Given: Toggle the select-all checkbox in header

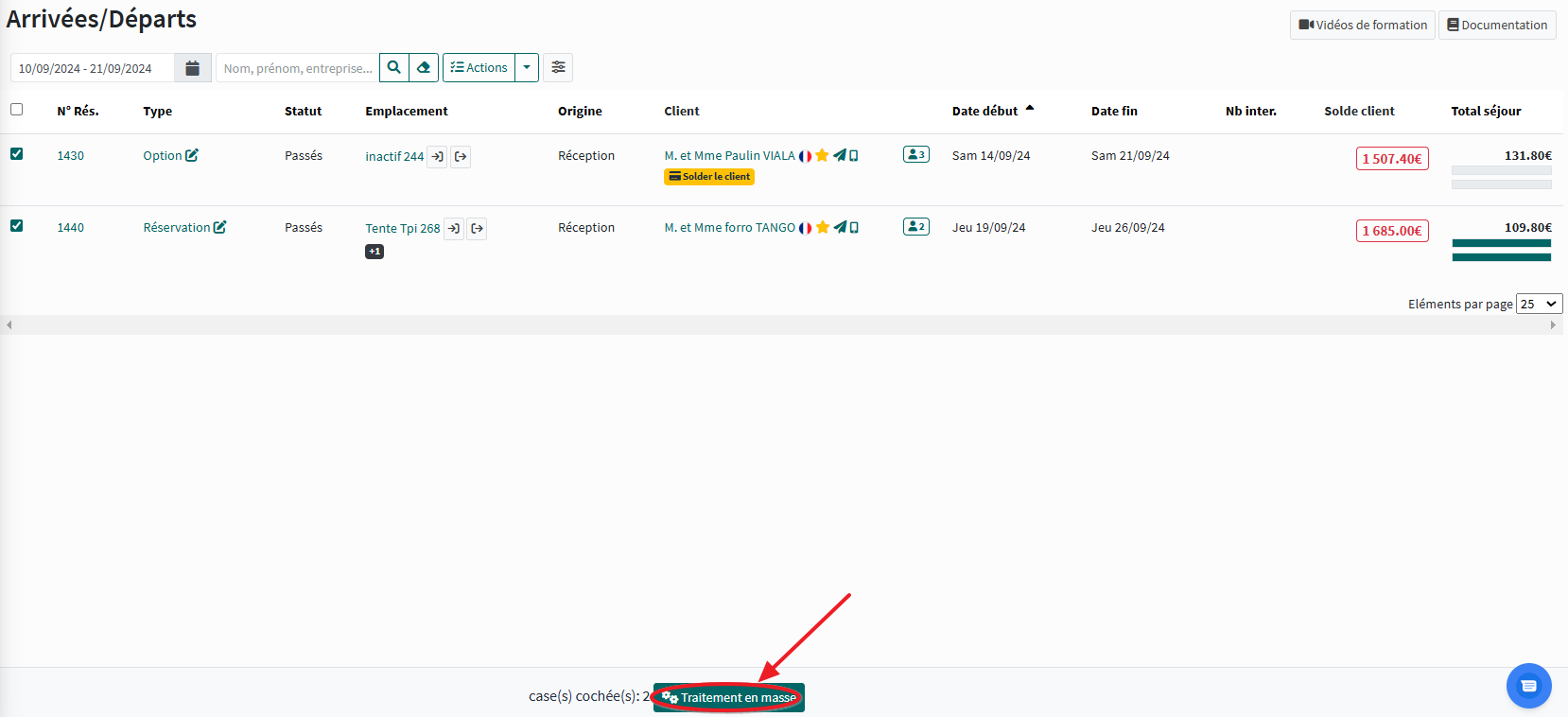Looking at the screenshot, I should [x=17, y=110].
